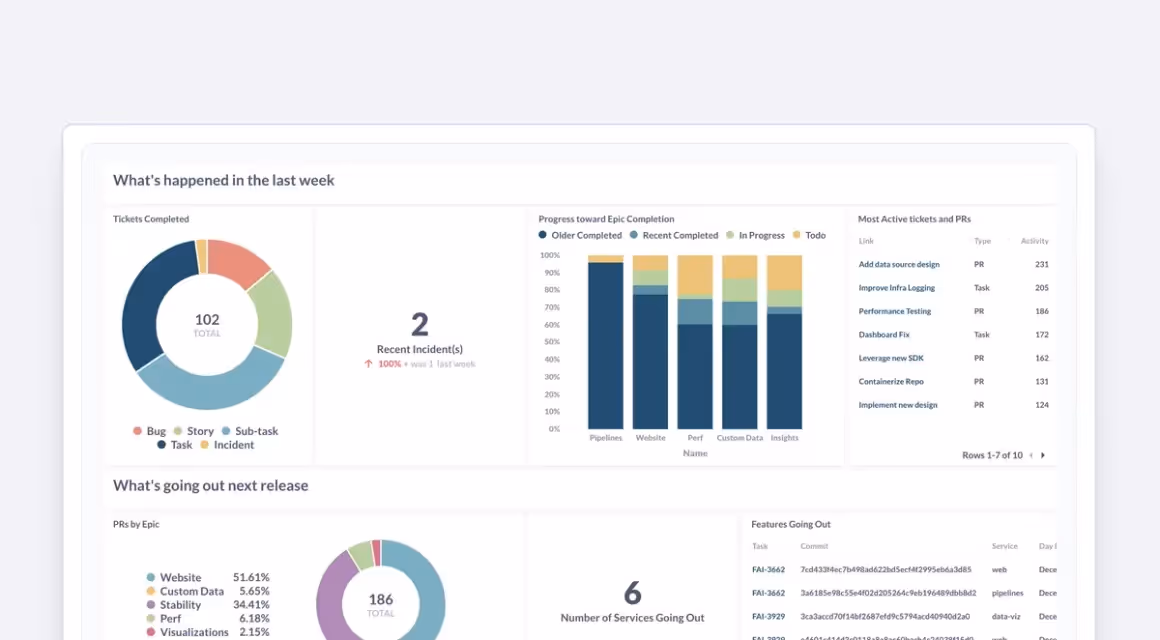The width and height of the screenshot is (1160, 640).
Task: Click commit hash starting with 7cd433f4
Action: [x=886, y=570]
